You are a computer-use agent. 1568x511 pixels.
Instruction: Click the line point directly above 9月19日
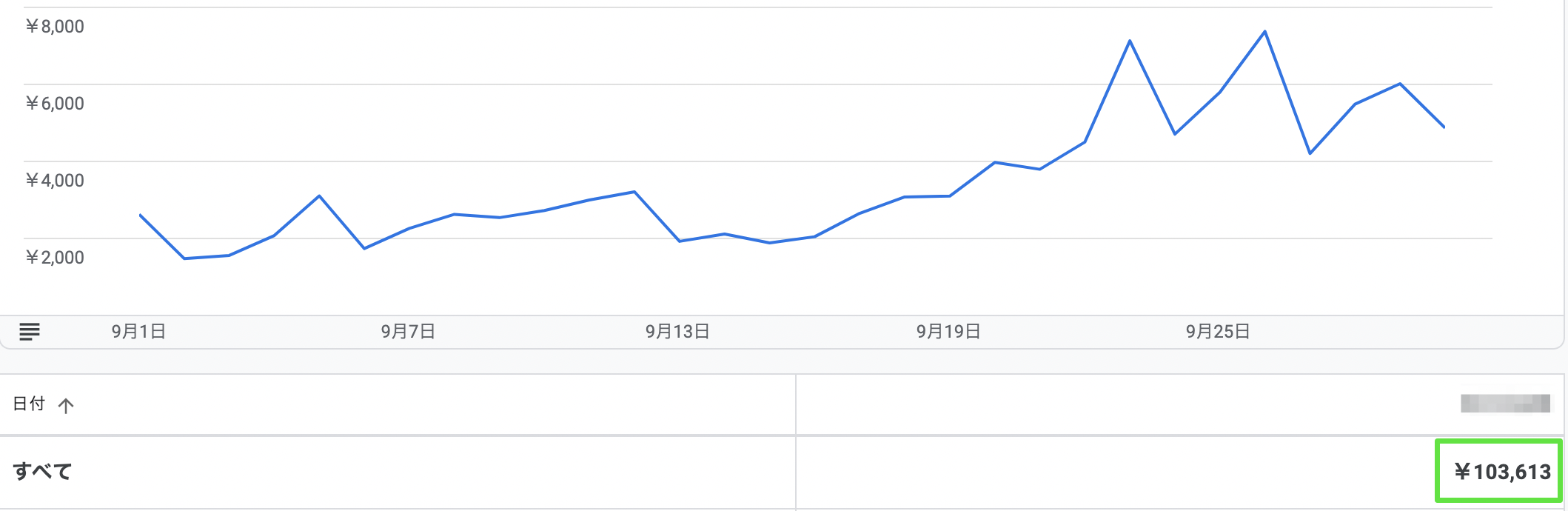click(950, 196)
